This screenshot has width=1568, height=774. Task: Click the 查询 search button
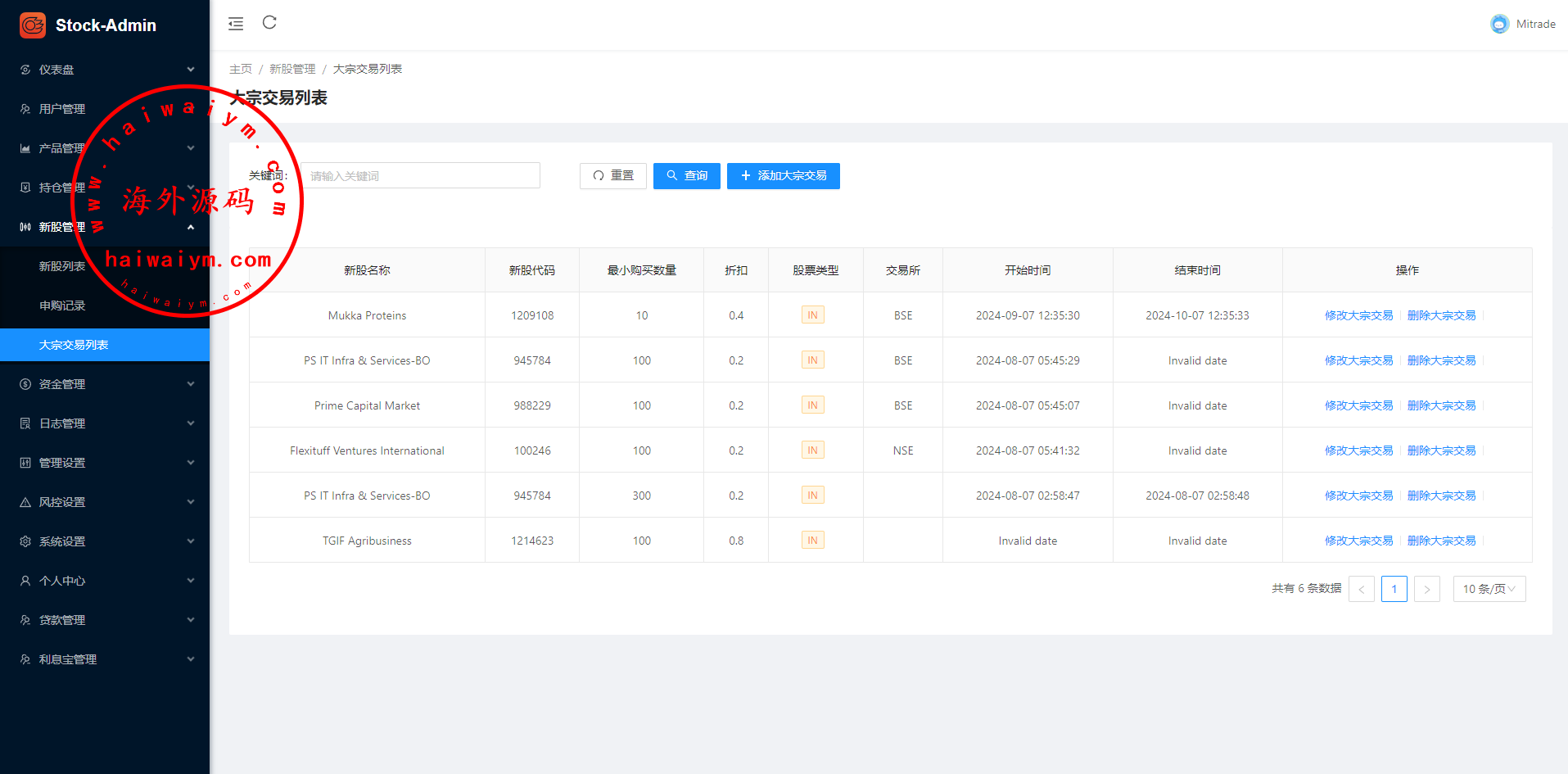point(686,176)
